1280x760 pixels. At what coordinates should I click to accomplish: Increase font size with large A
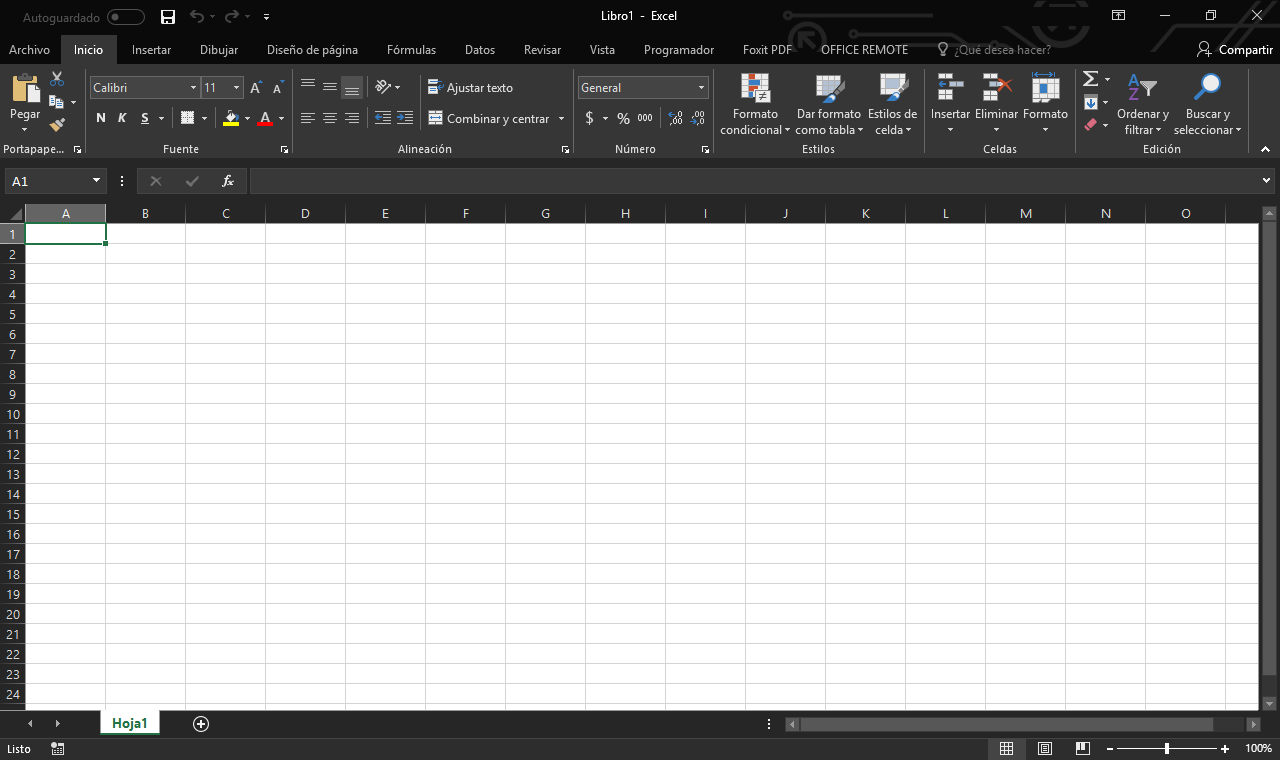(x=256, y=88)
